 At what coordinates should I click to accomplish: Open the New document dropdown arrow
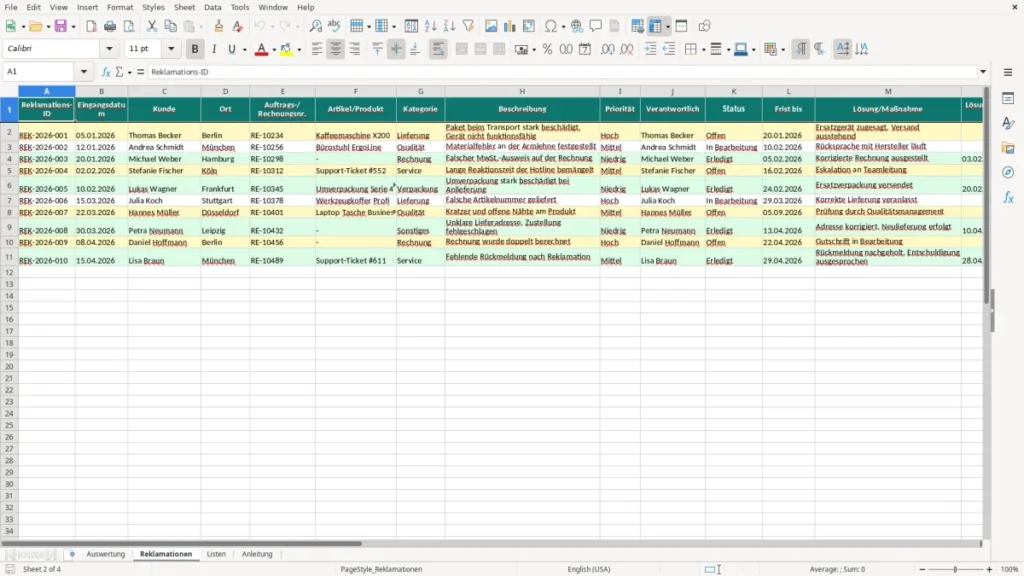(23, 26)
